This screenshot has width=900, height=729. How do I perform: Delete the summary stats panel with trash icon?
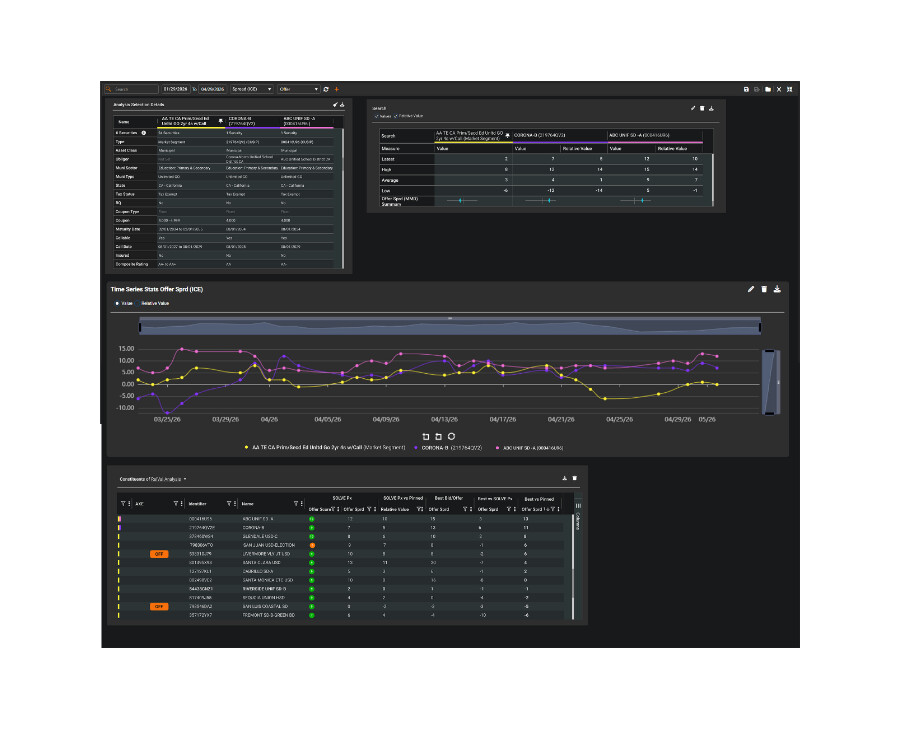702,108
